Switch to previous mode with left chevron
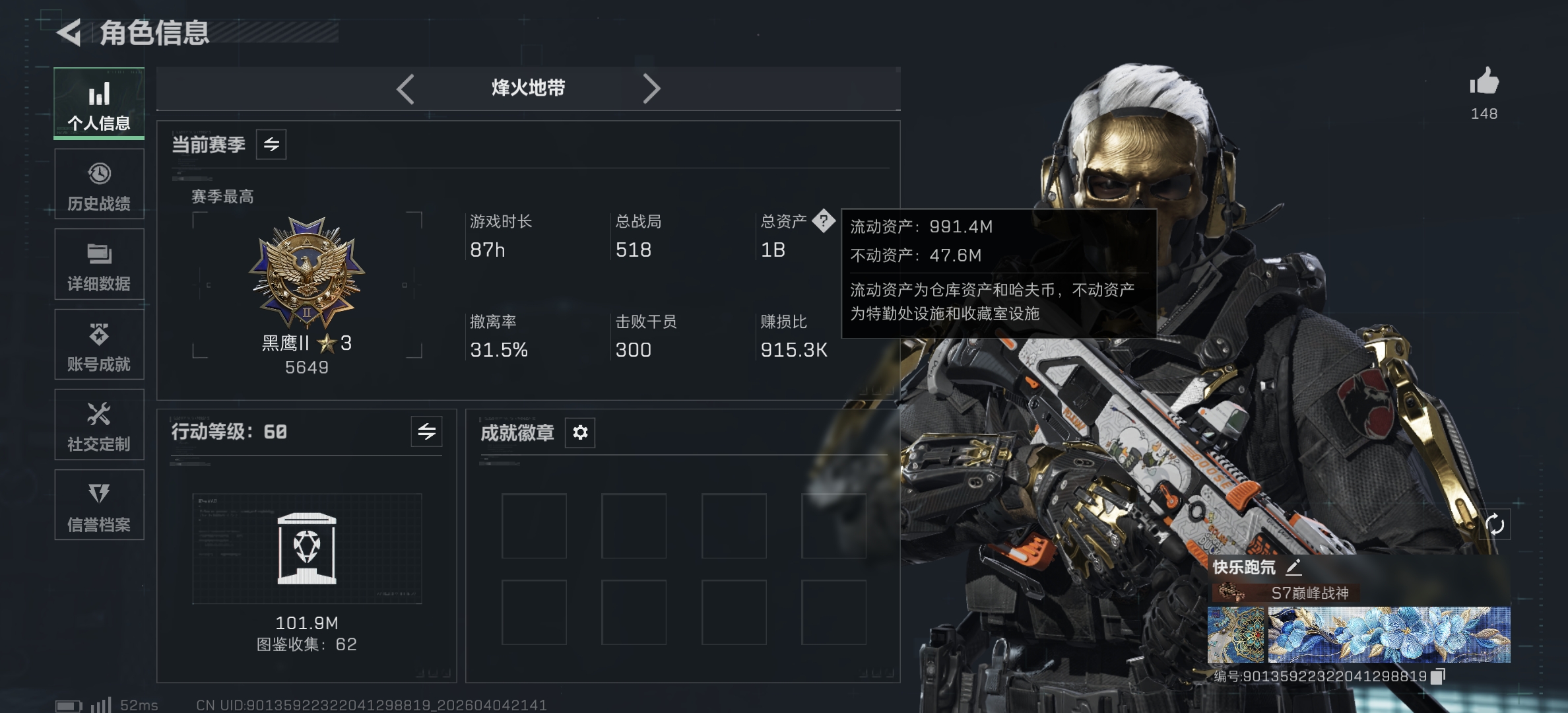This screenshot has width=1568, height=713. coord(405,88)
